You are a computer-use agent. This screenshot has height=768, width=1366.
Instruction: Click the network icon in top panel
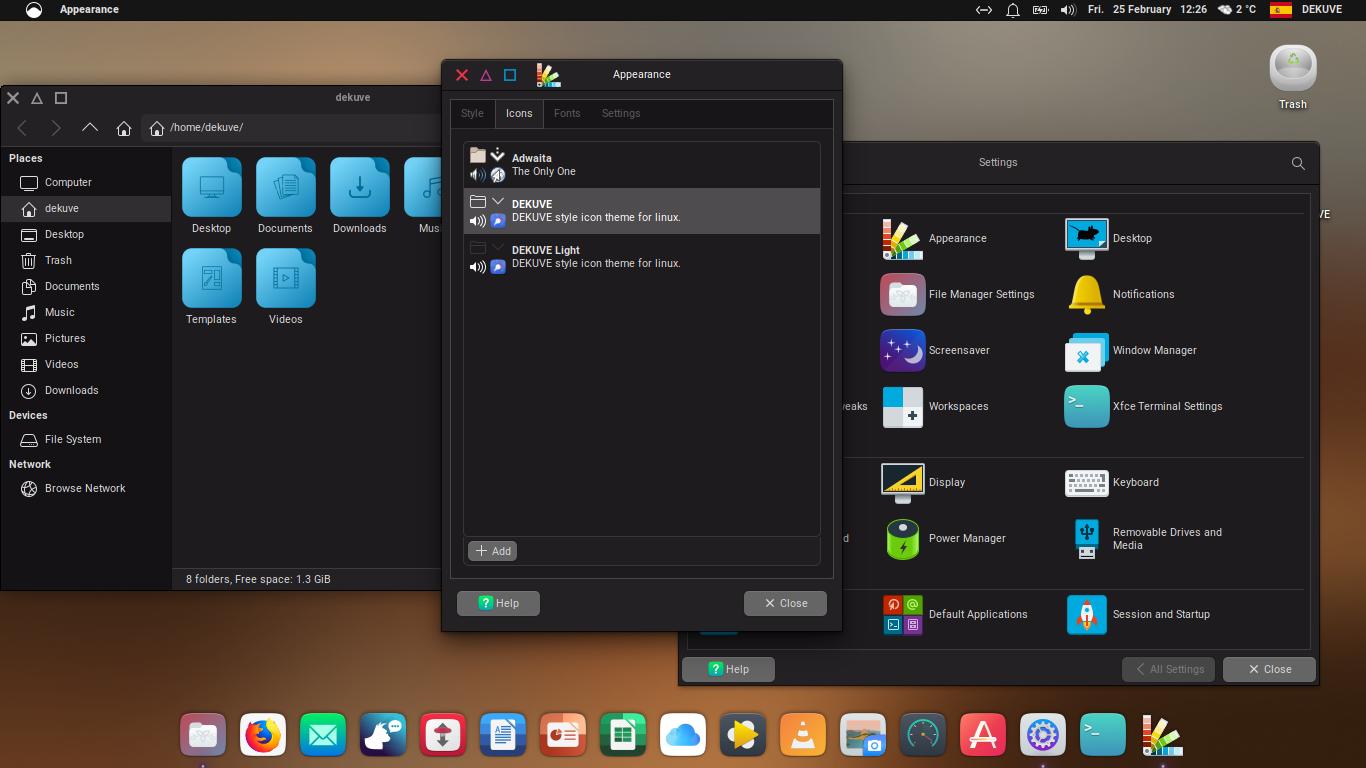[984, 10]
